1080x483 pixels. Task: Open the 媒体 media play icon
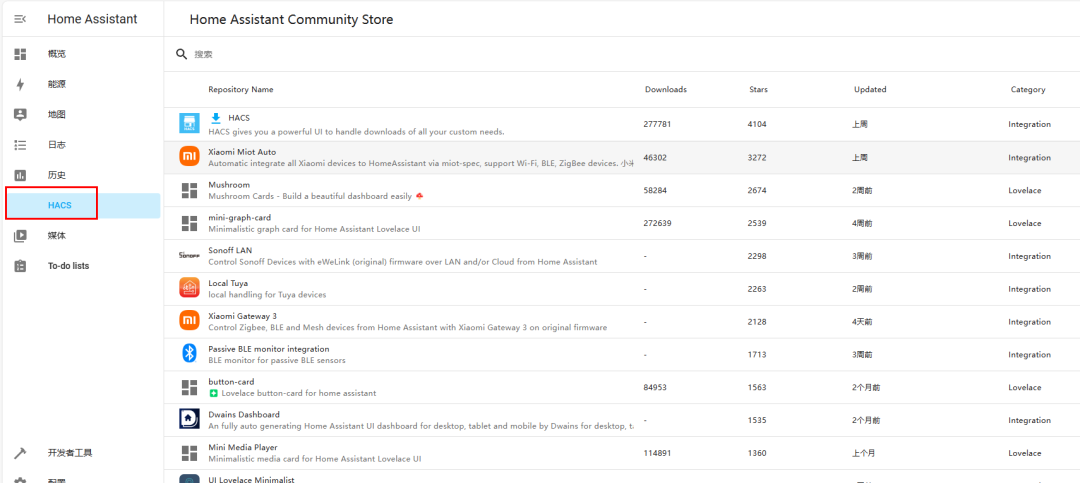click(x=20, y=236)
